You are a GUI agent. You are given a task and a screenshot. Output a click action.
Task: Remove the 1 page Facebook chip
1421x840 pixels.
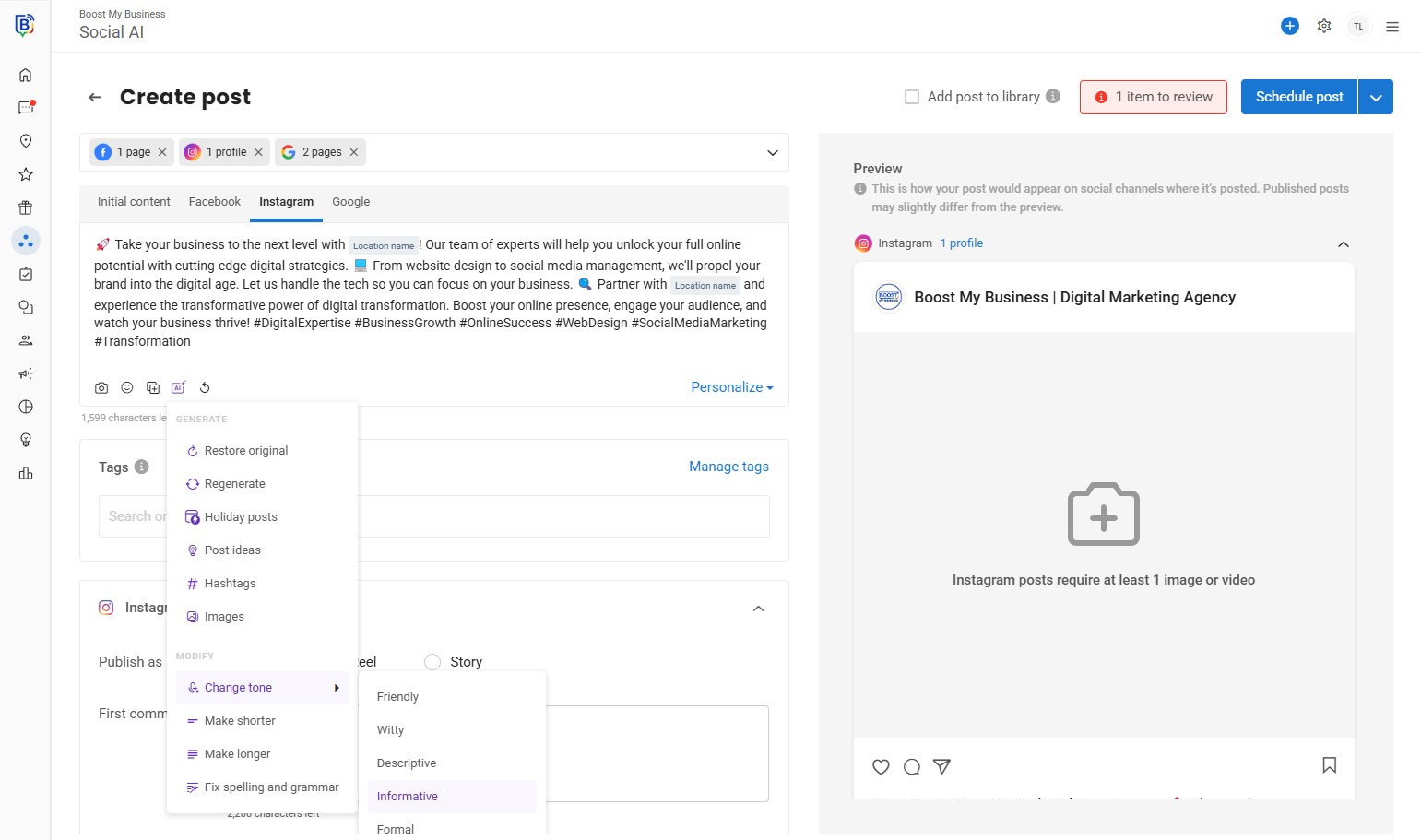[x=162, y=152]
